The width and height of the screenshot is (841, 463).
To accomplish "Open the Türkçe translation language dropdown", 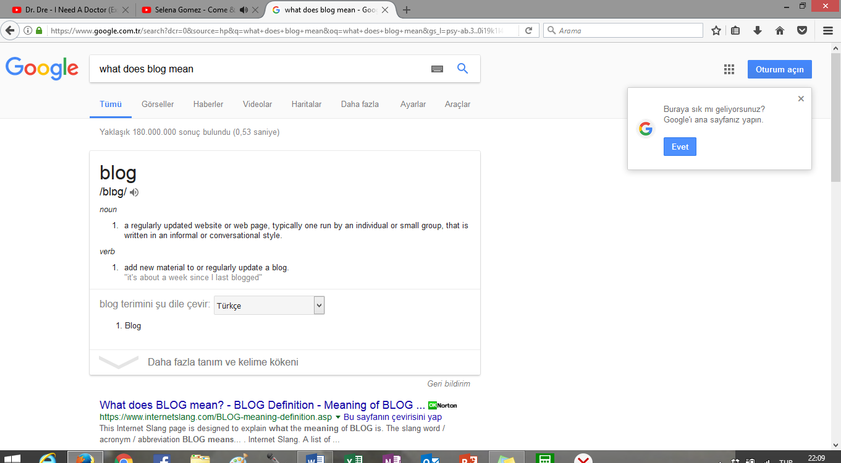I will (269, 305).
